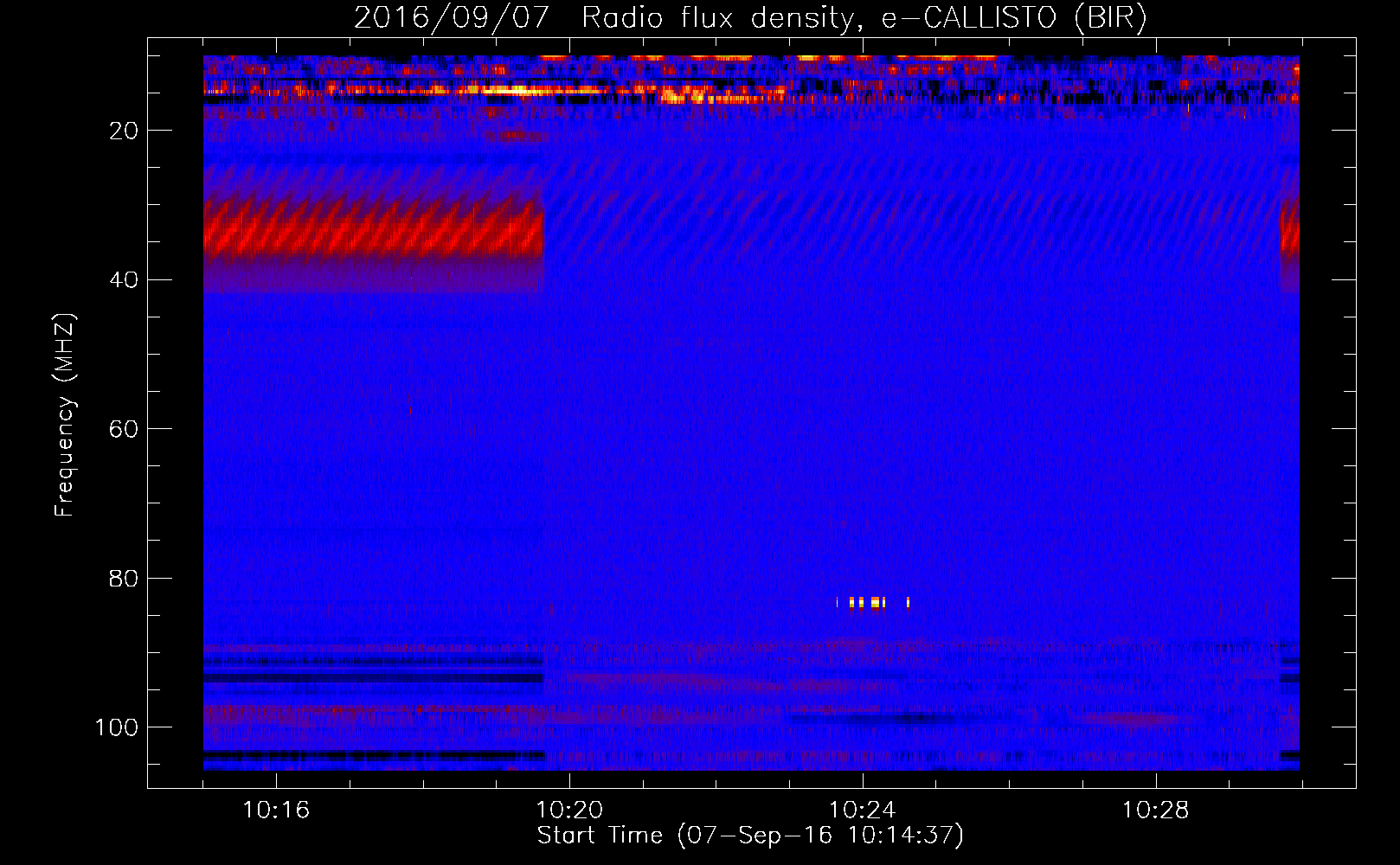Click the 40 MHz frequency tick label
Screen dimensions: 1400x865
click(x=125, y=279)
